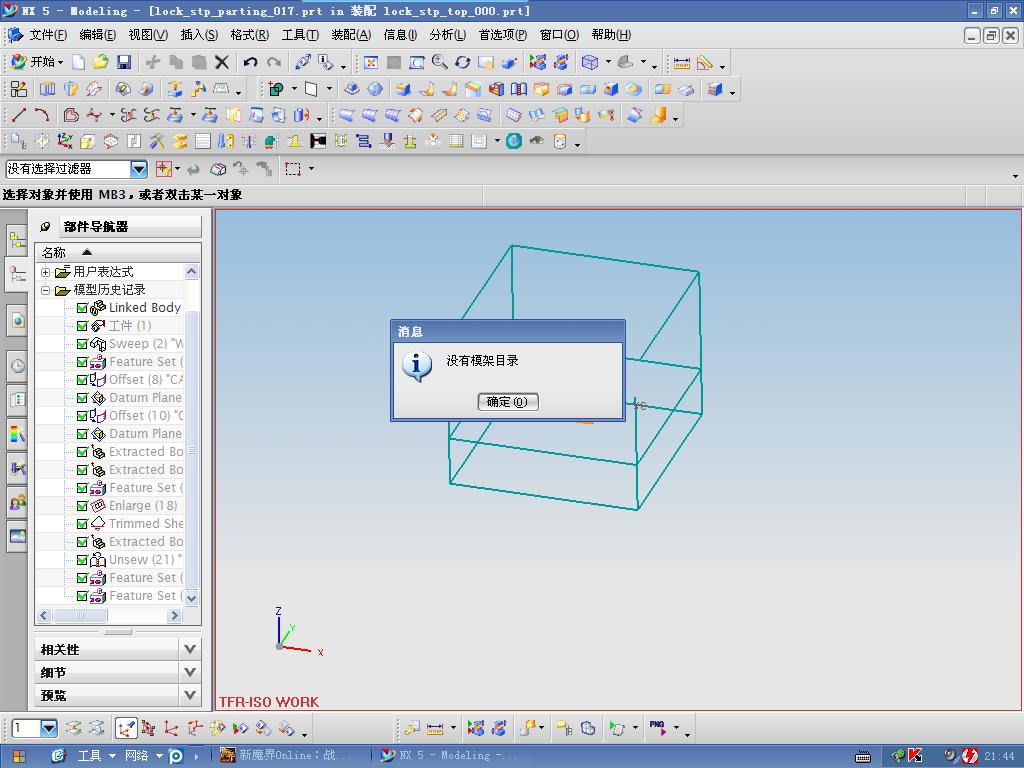Open the 插入(S) menu
Image resolution: width=1024 pixels, height=768 pixels.
point(199,35)
